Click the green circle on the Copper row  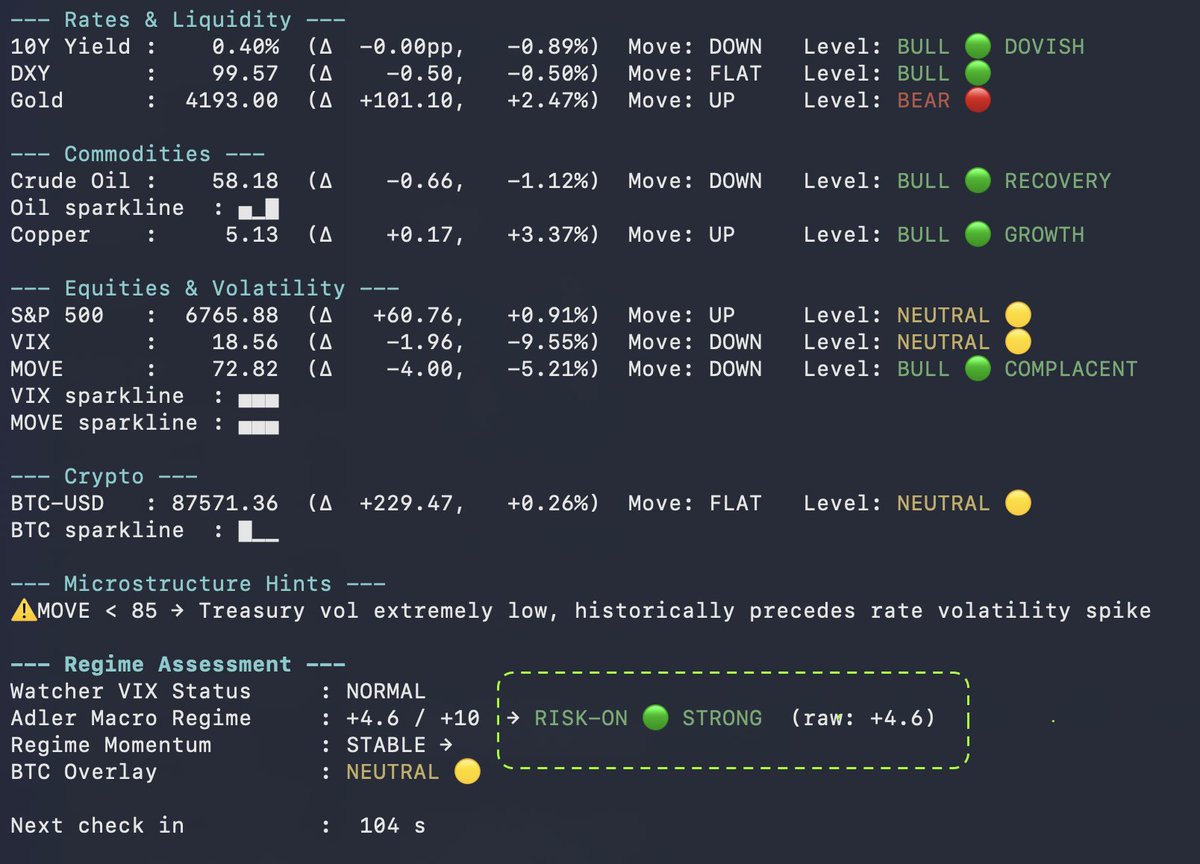[978, 235]
